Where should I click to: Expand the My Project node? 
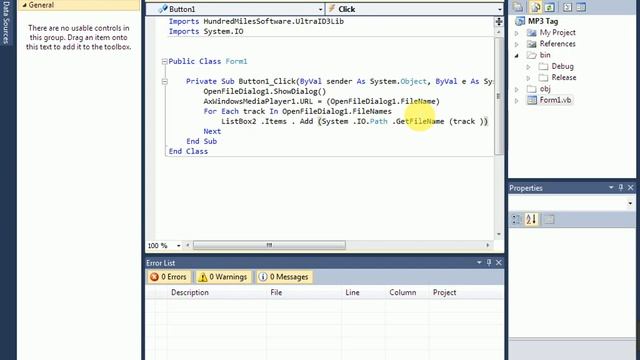coord(517,33)
